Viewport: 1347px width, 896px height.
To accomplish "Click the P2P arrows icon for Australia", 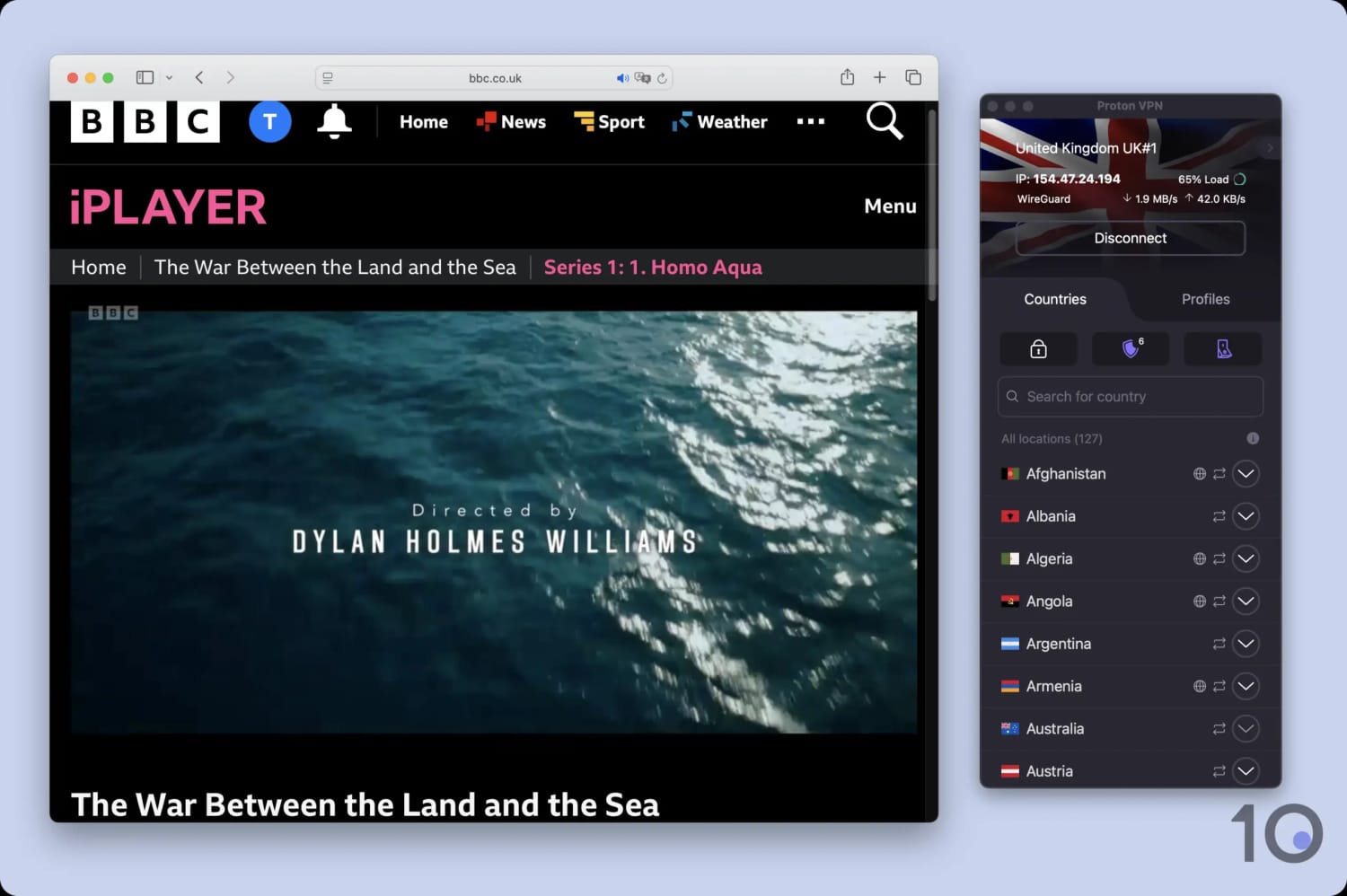I will (x=1219, y=729).
